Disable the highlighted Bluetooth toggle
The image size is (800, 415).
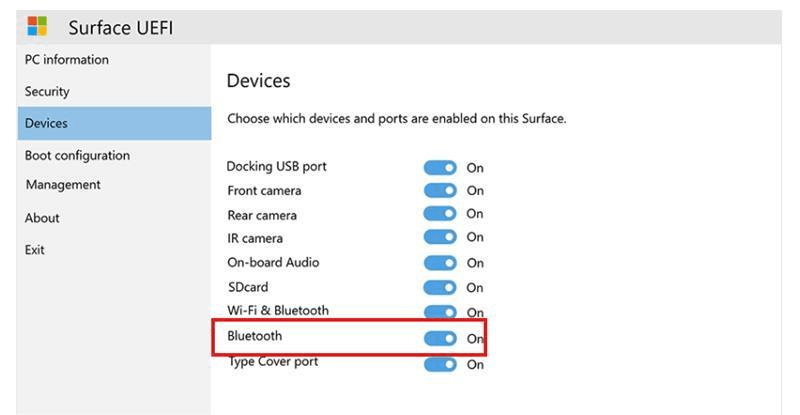[x=440, y=339]
